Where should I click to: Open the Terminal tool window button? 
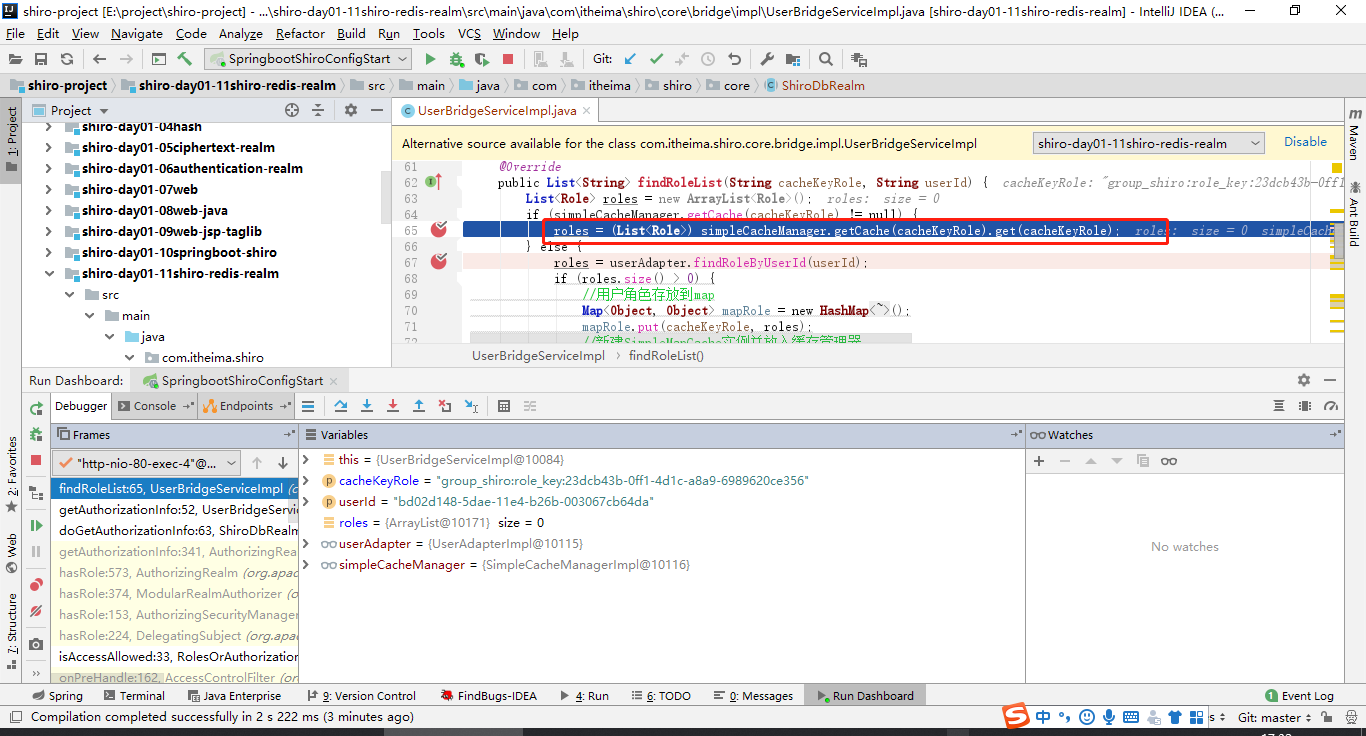click(133, 696)
